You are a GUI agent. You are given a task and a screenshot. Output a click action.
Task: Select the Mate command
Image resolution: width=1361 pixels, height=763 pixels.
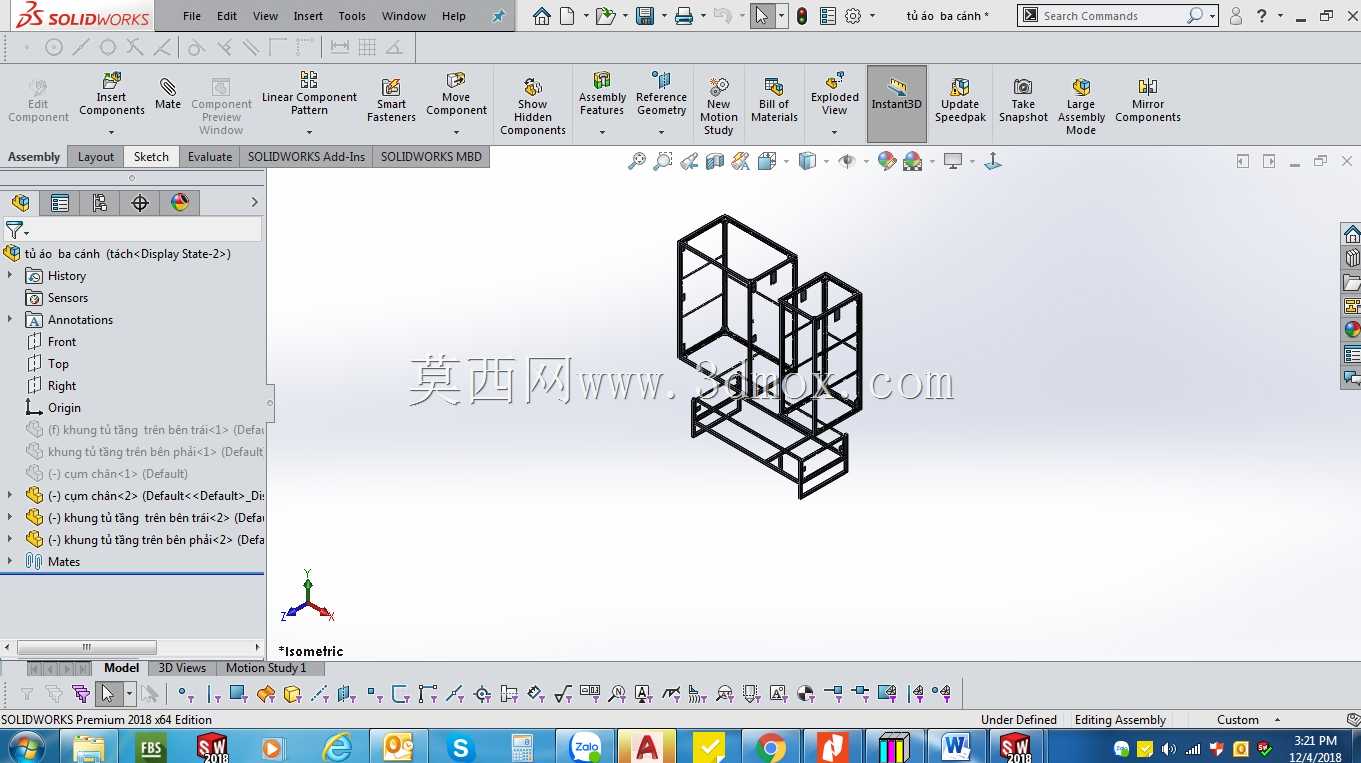point(168,92)
